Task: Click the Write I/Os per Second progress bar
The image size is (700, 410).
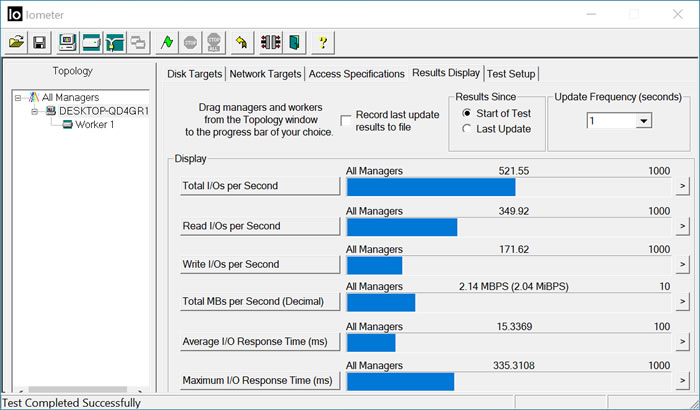Action: 509,266
